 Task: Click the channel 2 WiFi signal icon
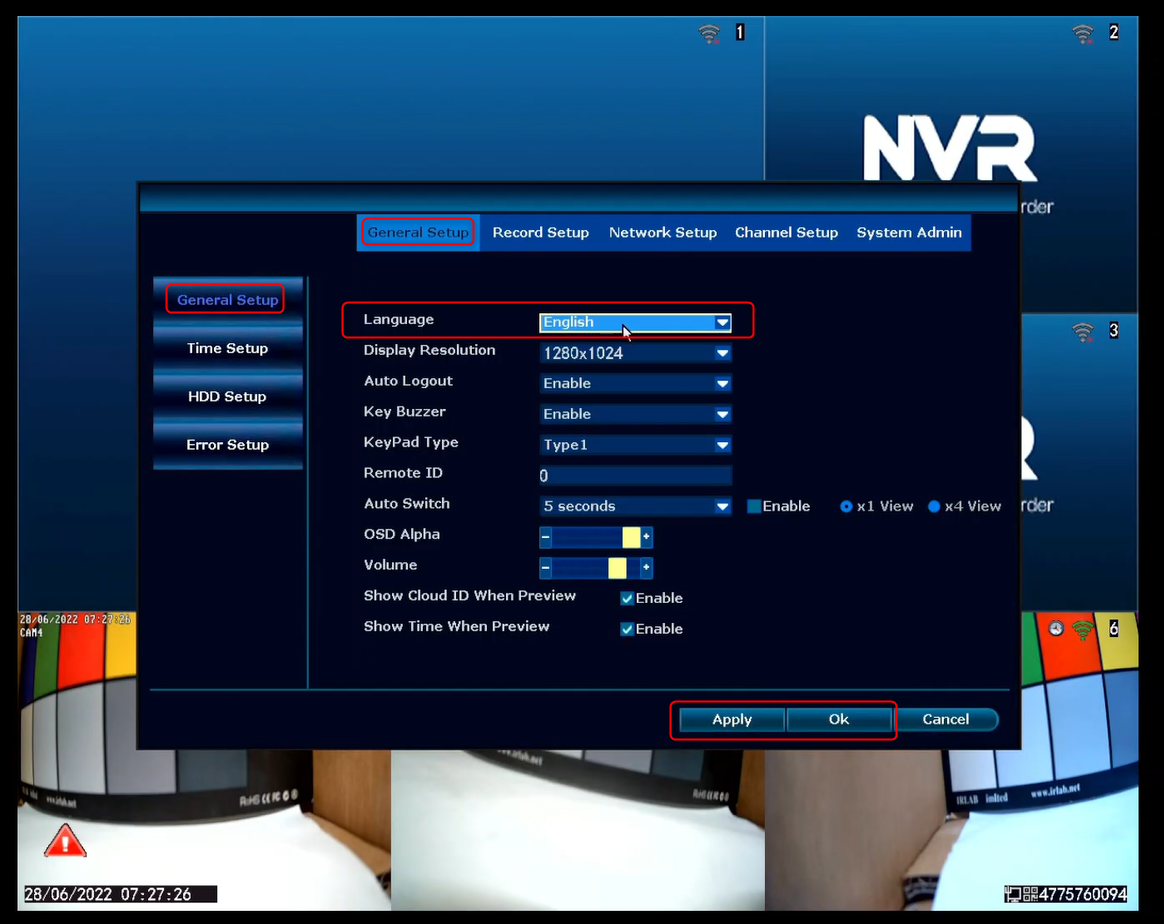pyautogui.click(x=1083, y=33)
